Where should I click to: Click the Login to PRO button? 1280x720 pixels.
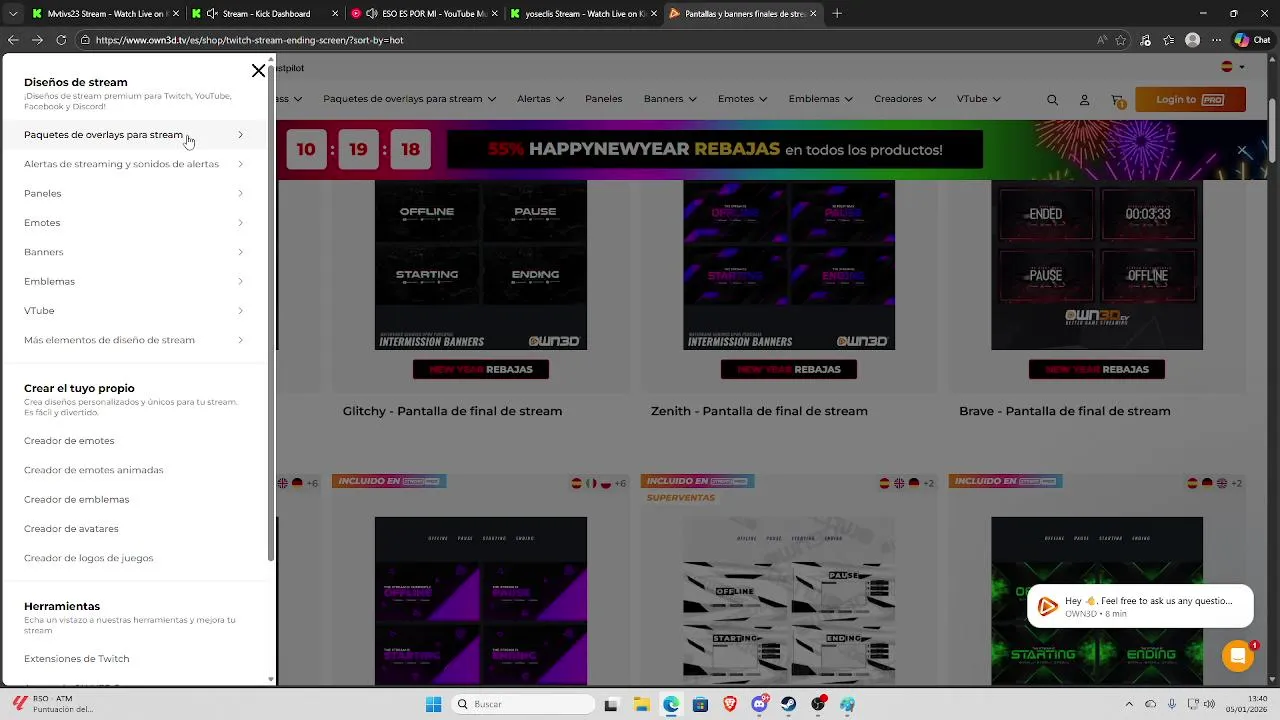point(1190,100)
